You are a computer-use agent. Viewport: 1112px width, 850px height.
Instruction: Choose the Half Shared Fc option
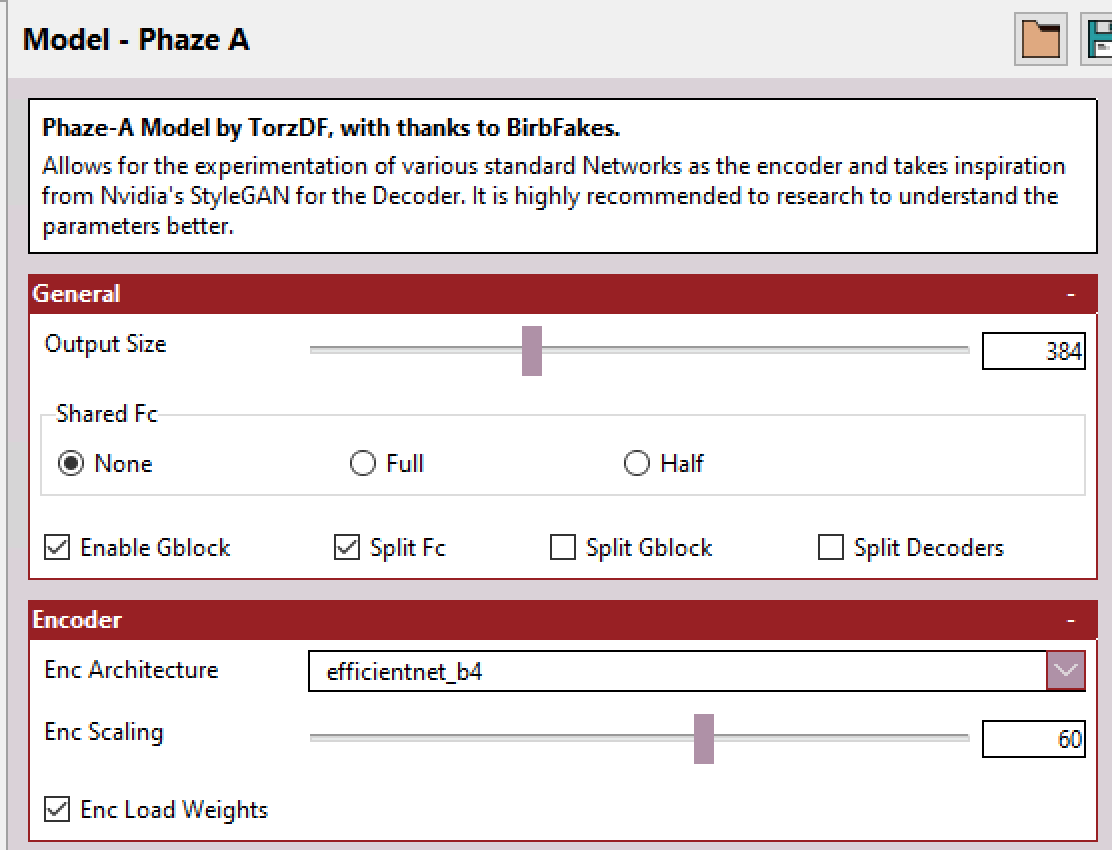636,464
